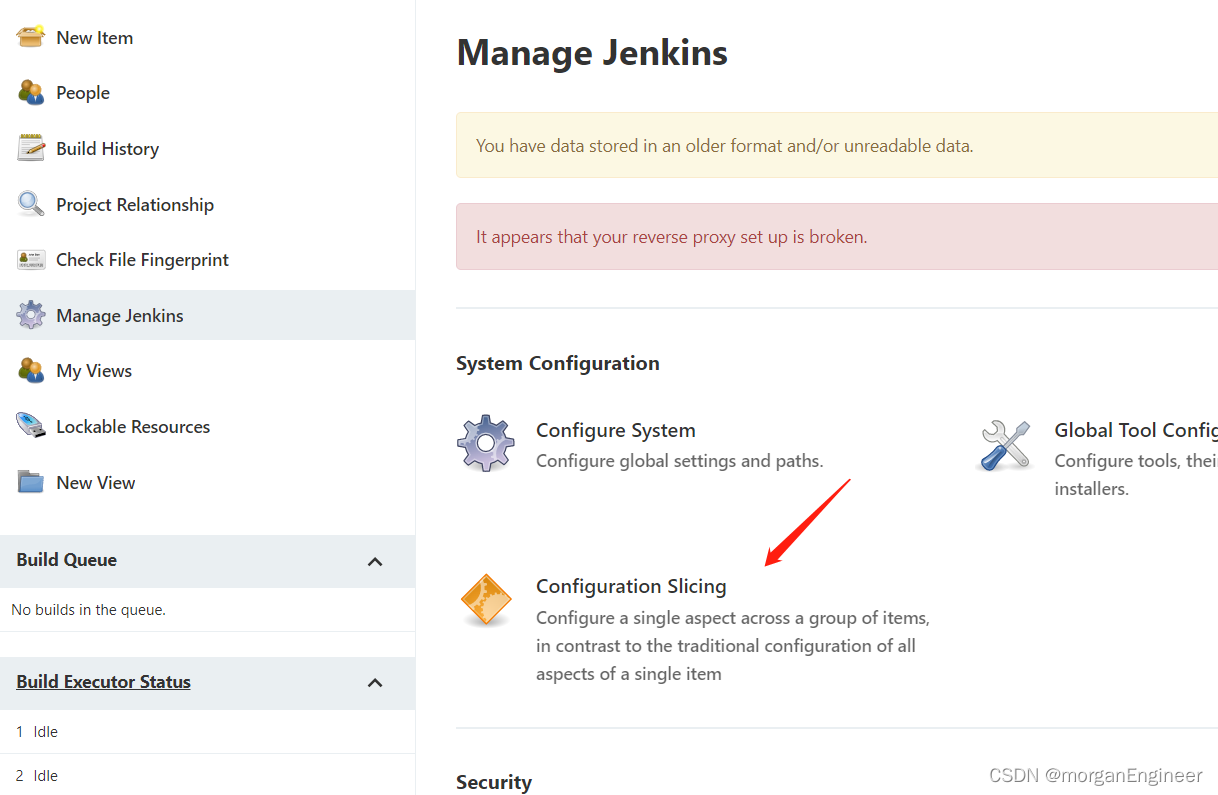Image resolution: width=1218 pixels, height=795 pixels.
Task: Click the Security section heading
Action: [x=494, y=782]
